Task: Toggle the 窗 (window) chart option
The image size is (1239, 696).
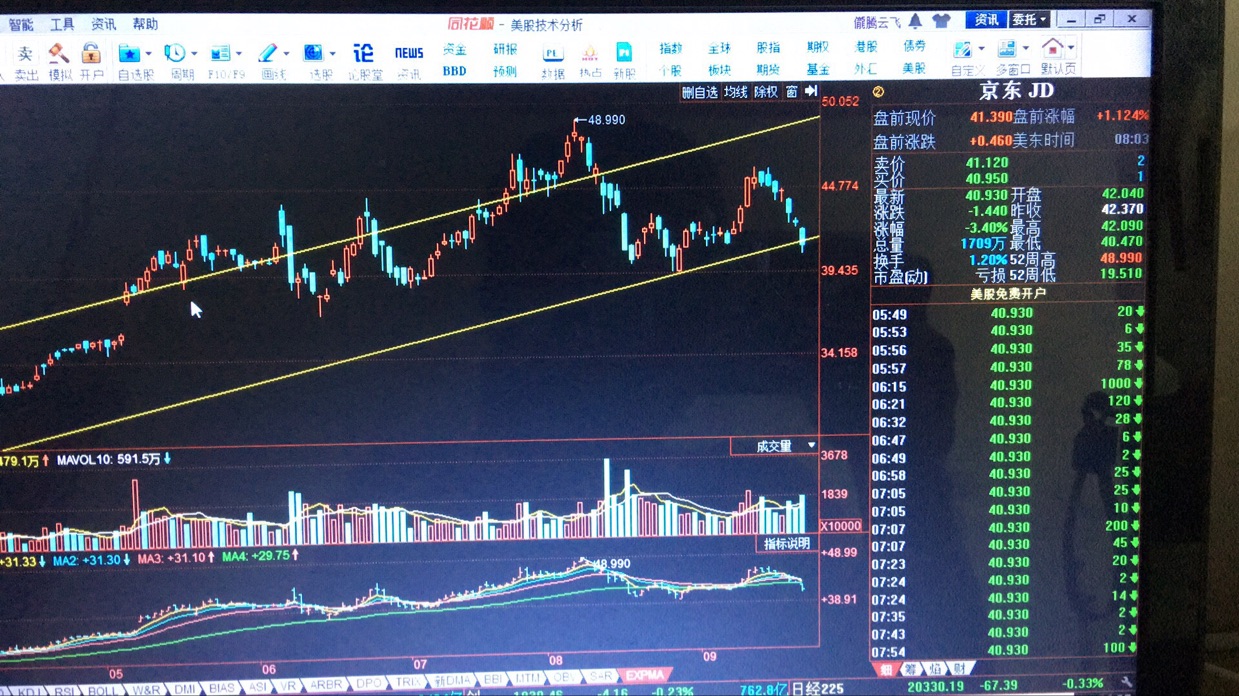Action: click(x=792, y=92)
